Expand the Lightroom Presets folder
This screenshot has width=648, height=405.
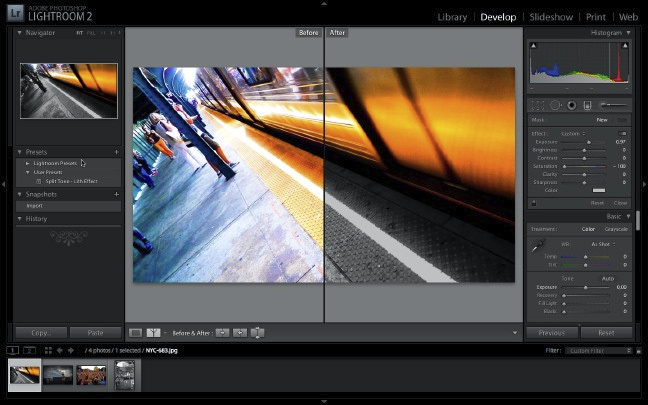point(28,163)
